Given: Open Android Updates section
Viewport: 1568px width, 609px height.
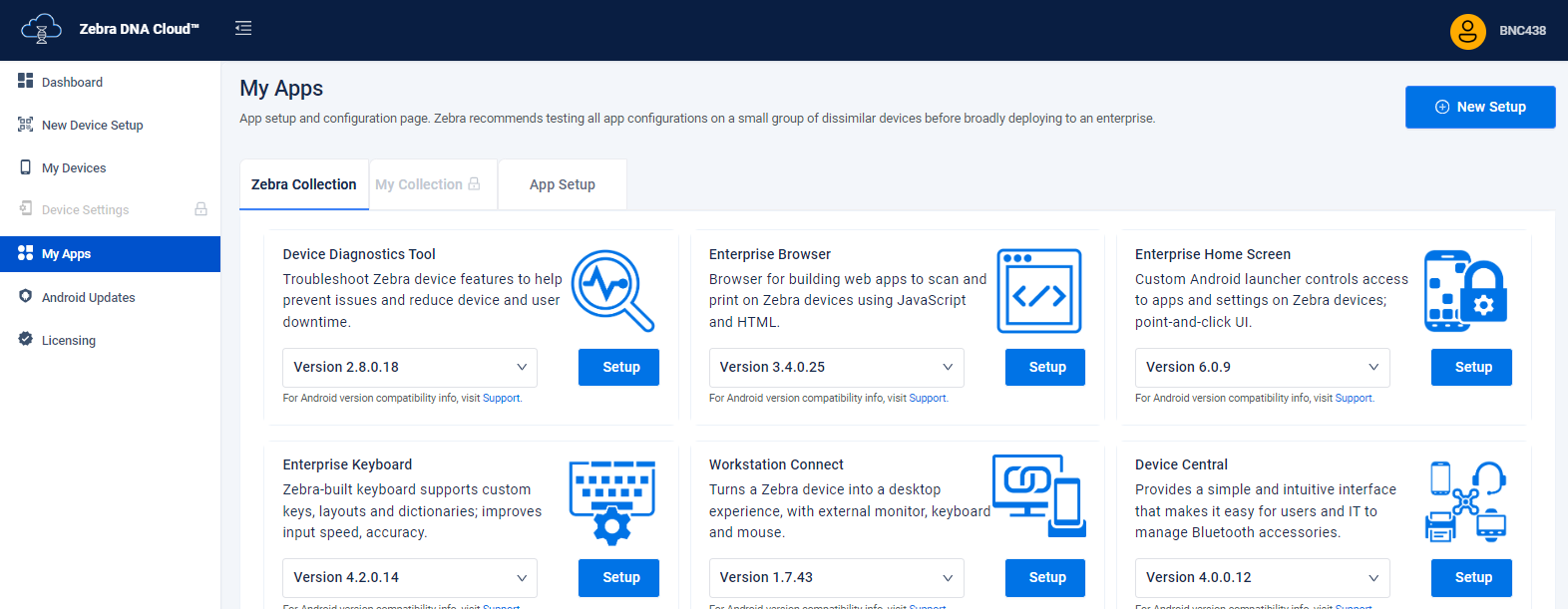Looking at the screenshot, I should 110,297.
